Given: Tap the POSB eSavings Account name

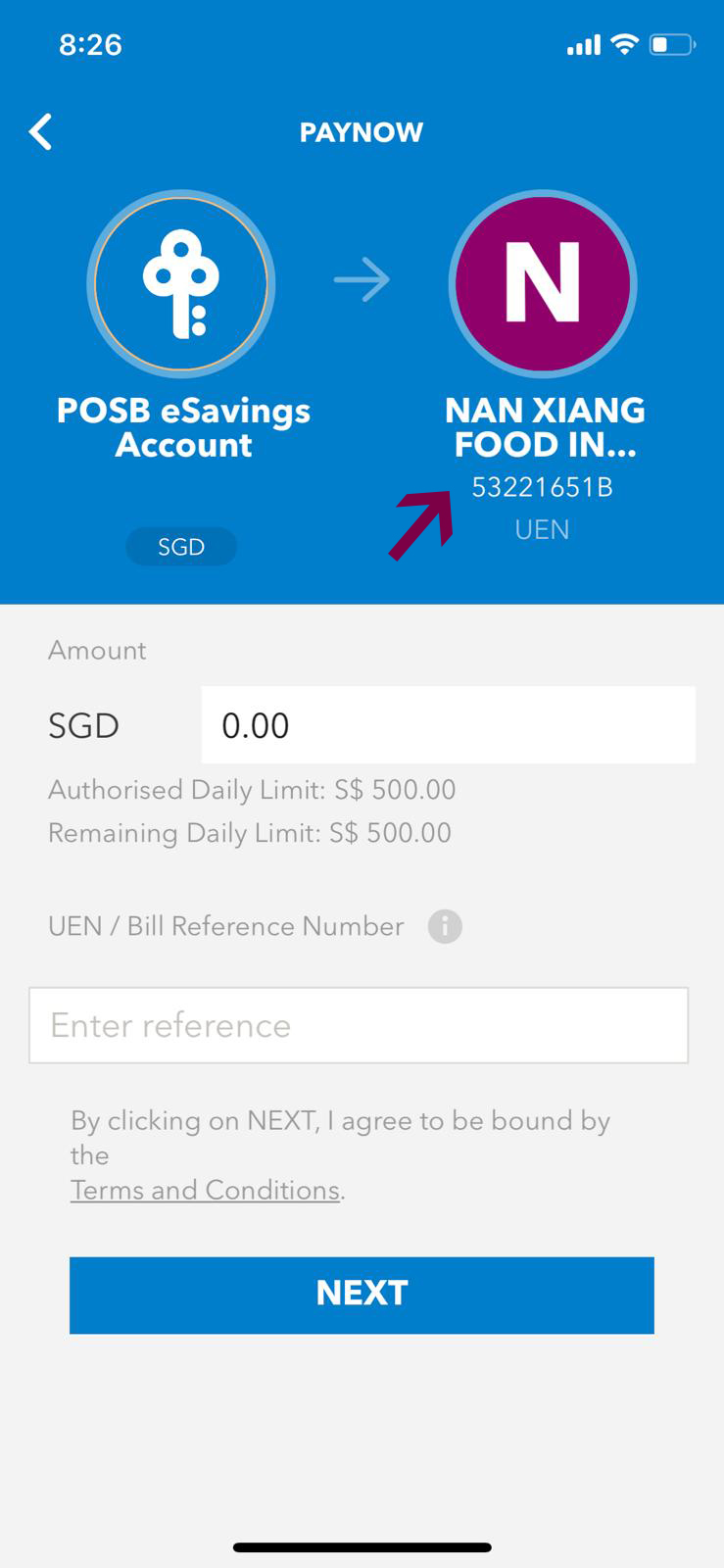Looking at the screenshot, I should [183, 427].
